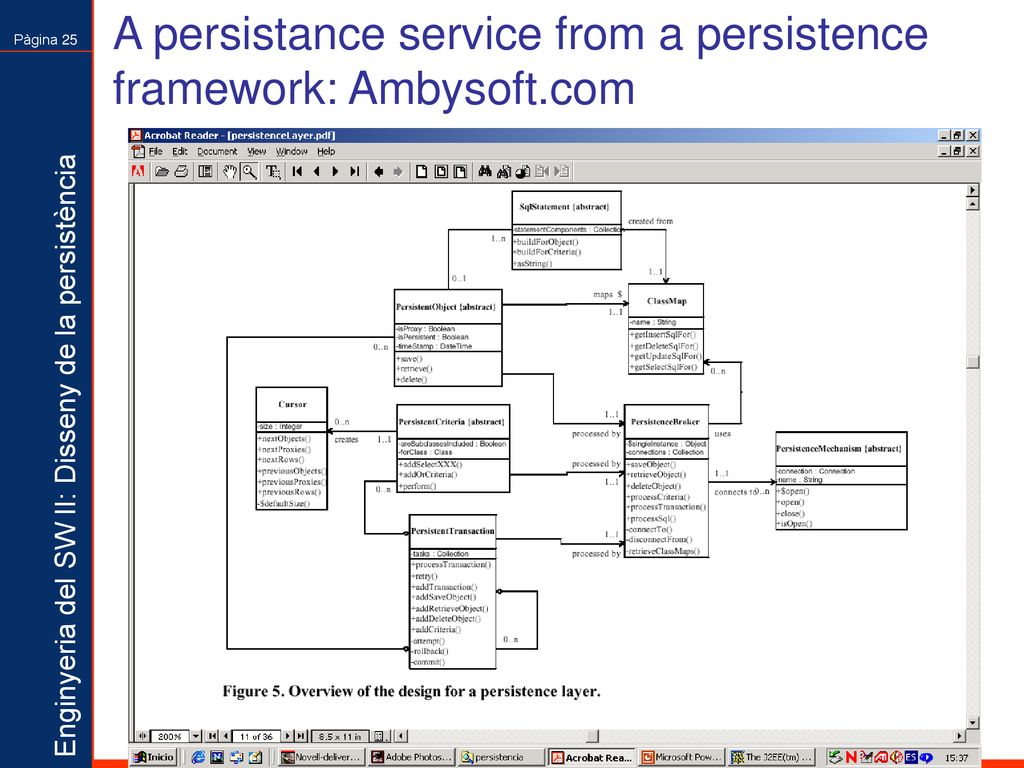Click the red N system tray icon
Screen dimensions: 1024x768
click(x=850, y=758)
